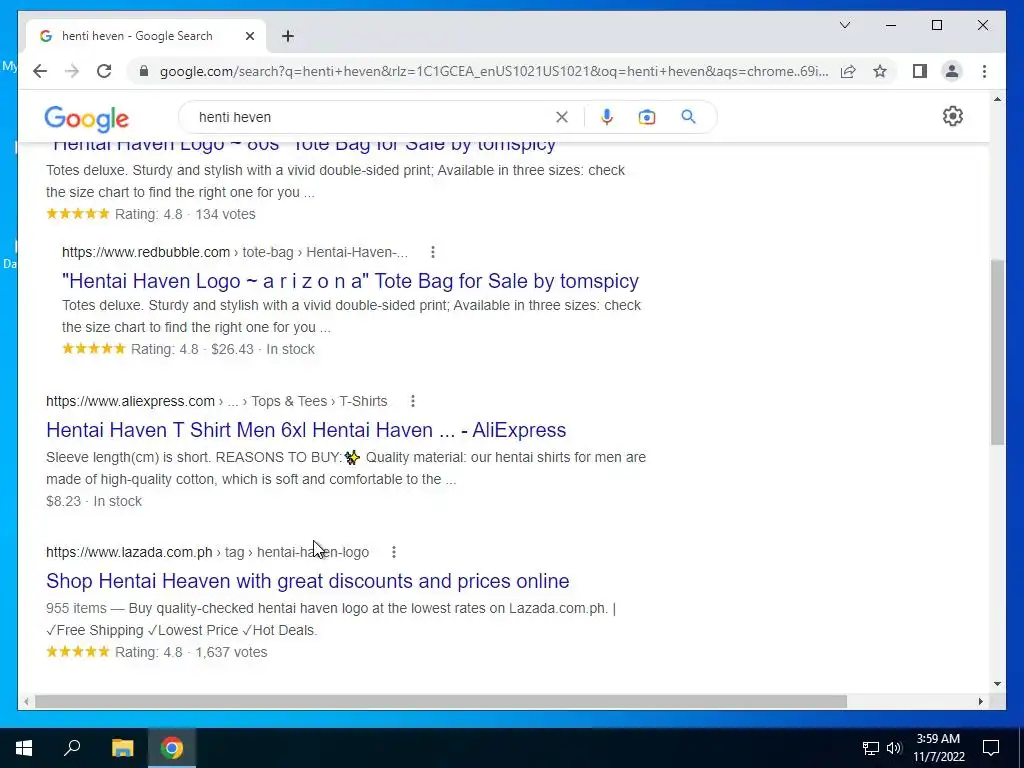This screenshot has height=768, width=1024.
Task: Click the scroll down arrow
Action: 997,684
